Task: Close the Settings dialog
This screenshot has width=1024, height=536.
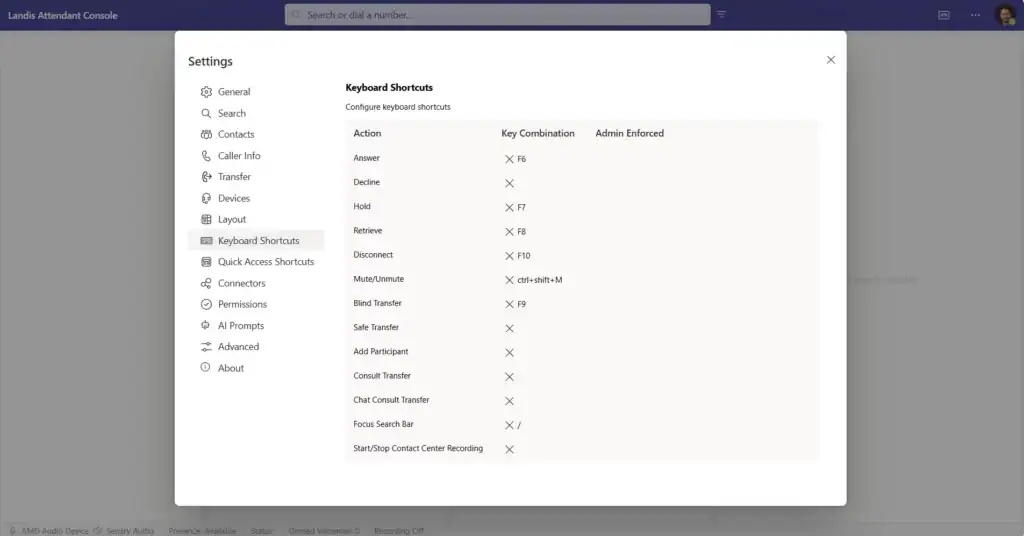Action: [x=831, y=60]
